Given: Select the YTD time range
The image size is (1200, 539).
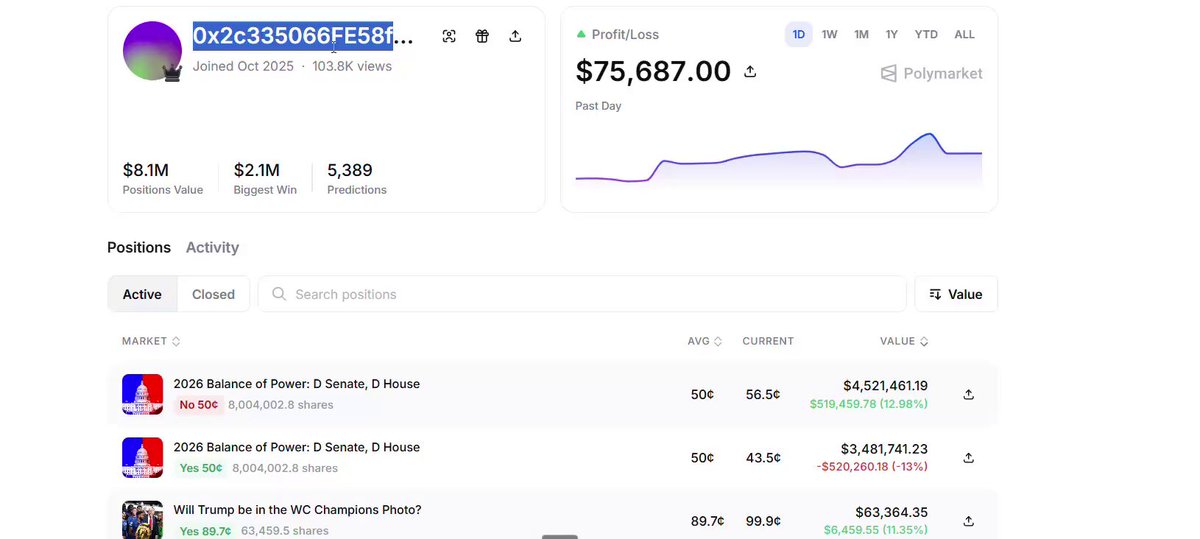Looking at the screenshot, I should point(926,34).
